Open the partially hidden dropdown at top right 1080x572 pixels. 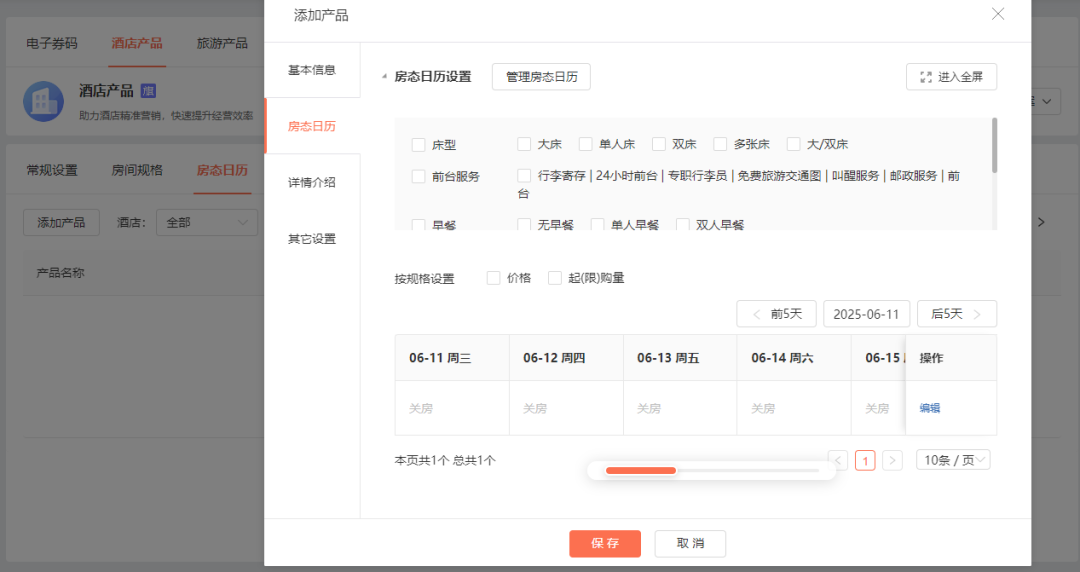tap(1046, 101)
